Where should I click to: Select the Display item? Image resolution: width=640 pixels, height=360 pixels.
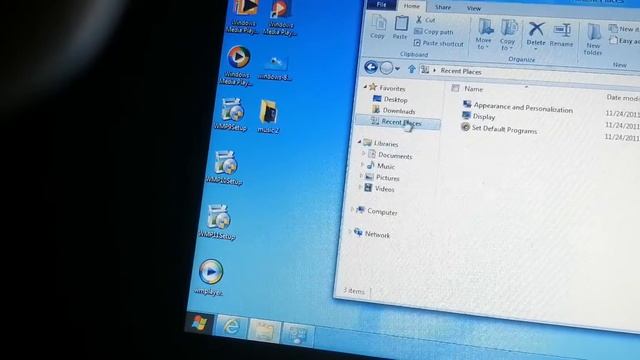coord(479,116)
